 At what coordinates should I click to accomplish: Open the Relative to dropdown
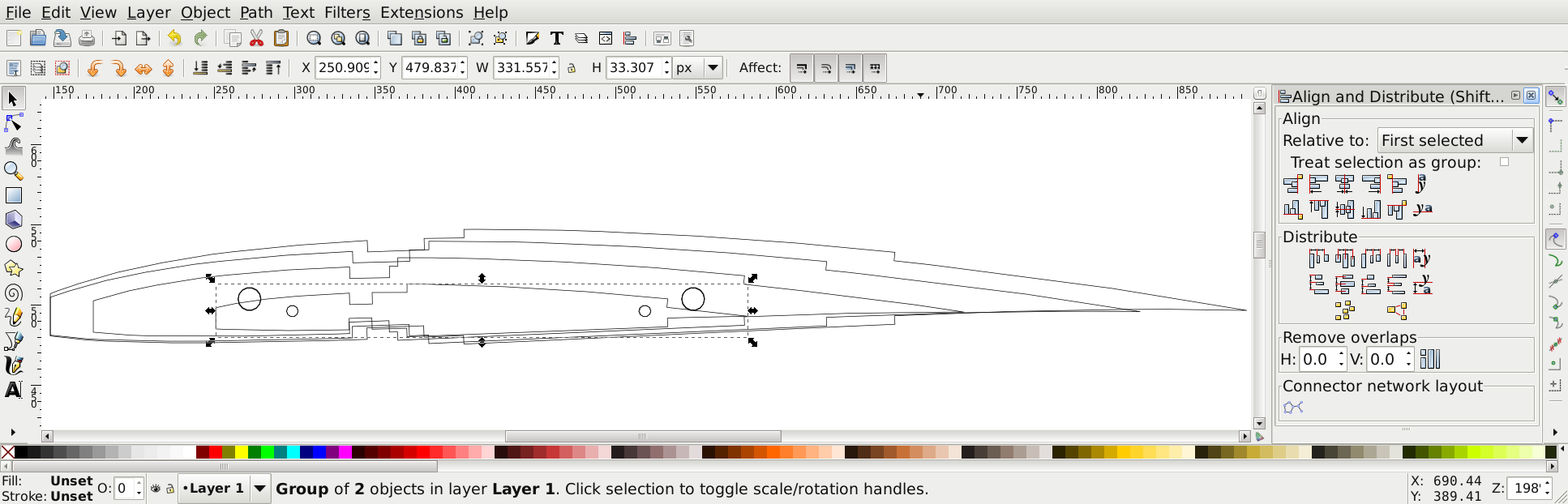point(1454,140)
